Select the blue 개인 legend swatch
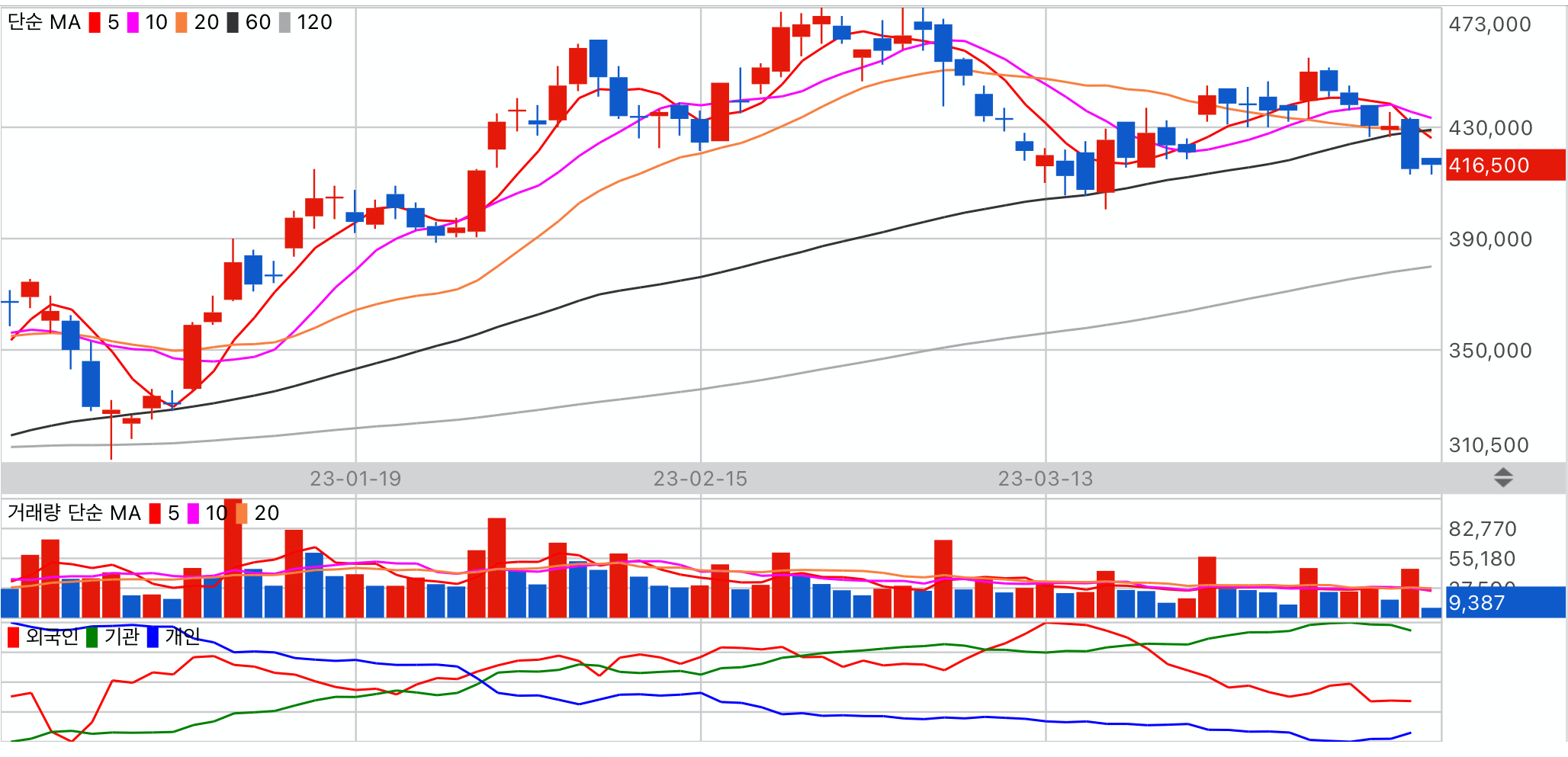The image size is (1568, 757). (x=153, y=637)
